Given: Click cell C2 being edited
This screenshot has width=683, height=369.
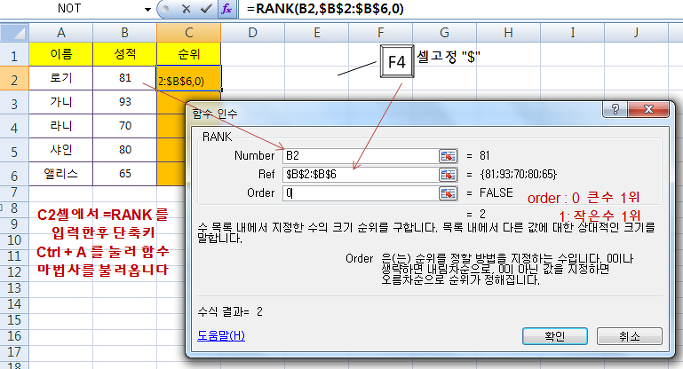Looking at the screenshot, I should click(189, 79).
